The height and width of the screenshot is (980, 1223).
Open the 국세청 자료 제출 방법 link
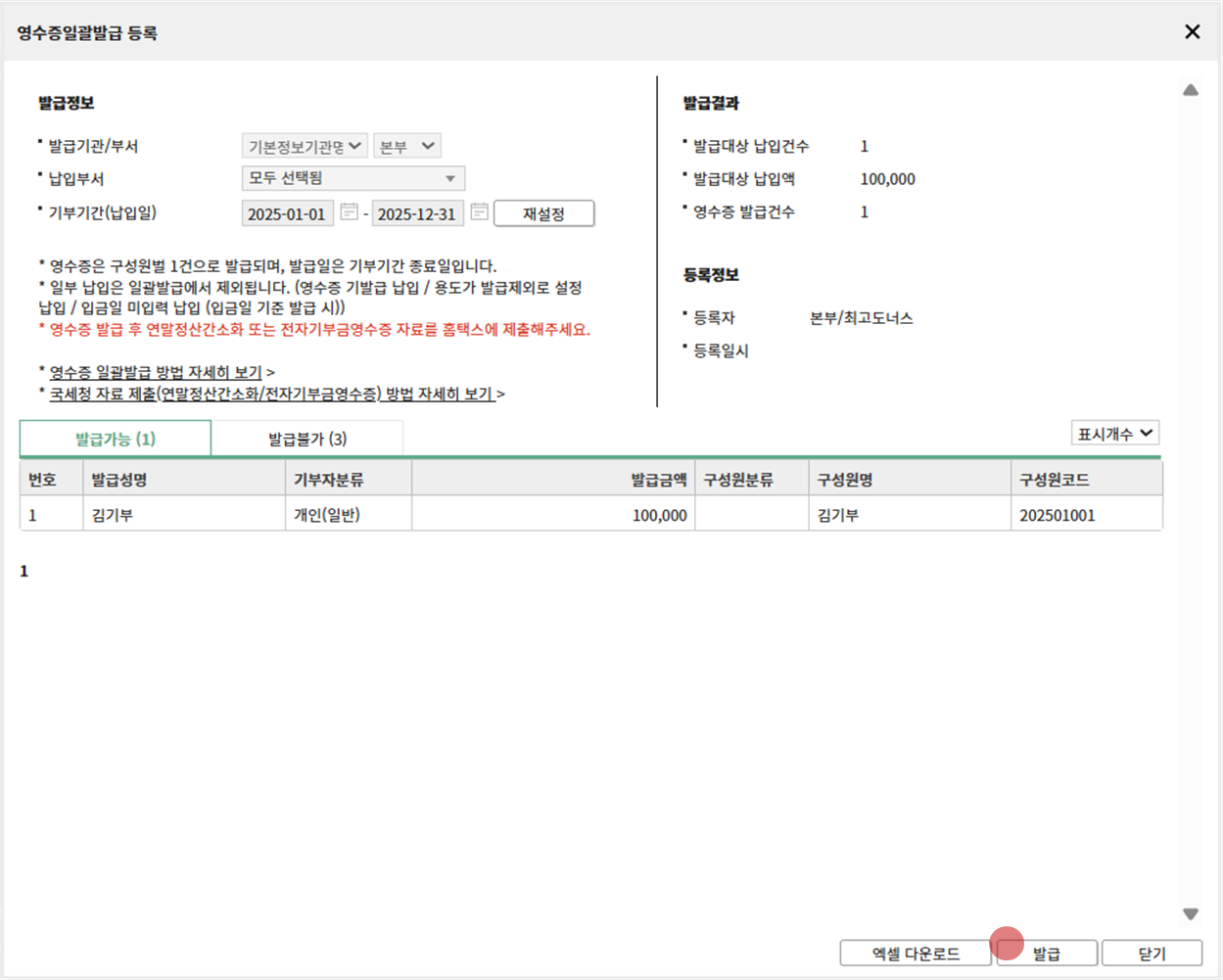click(x=271, y=394)
